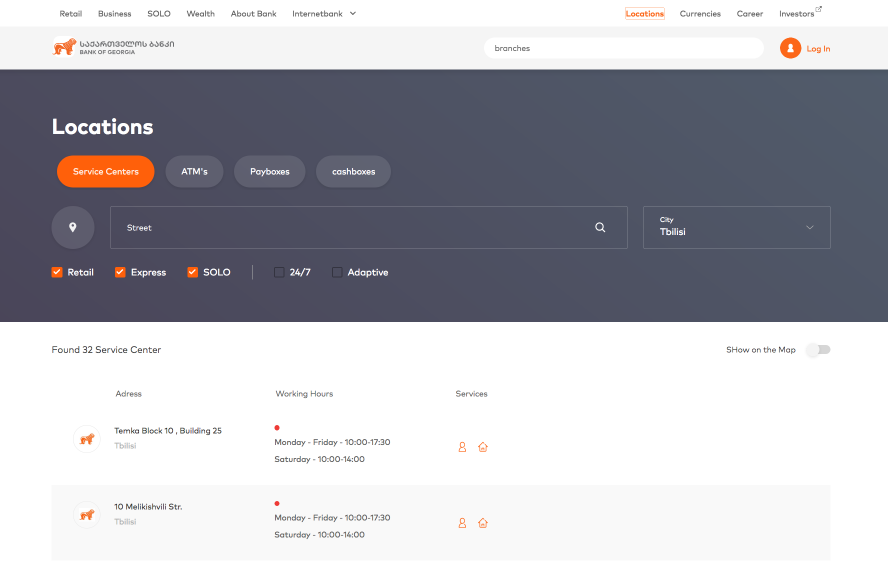The height and width of the screenshot is (576, 888).
Task: Click the Bank of Georgia lion logo
Action: pyautogui.click(x=64, y=47)
